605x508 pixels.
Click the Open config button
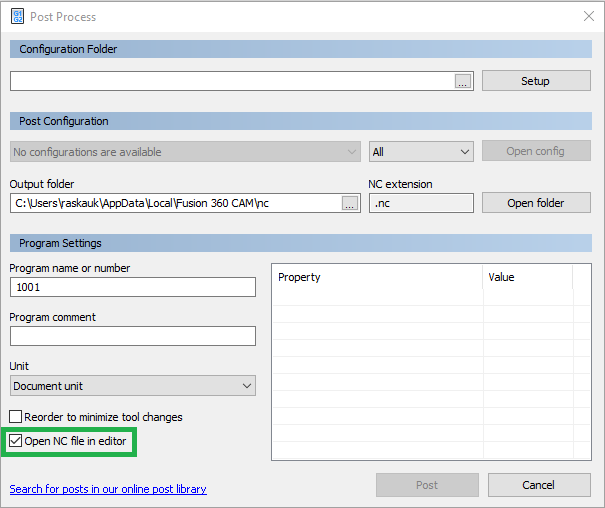(535, 151)
